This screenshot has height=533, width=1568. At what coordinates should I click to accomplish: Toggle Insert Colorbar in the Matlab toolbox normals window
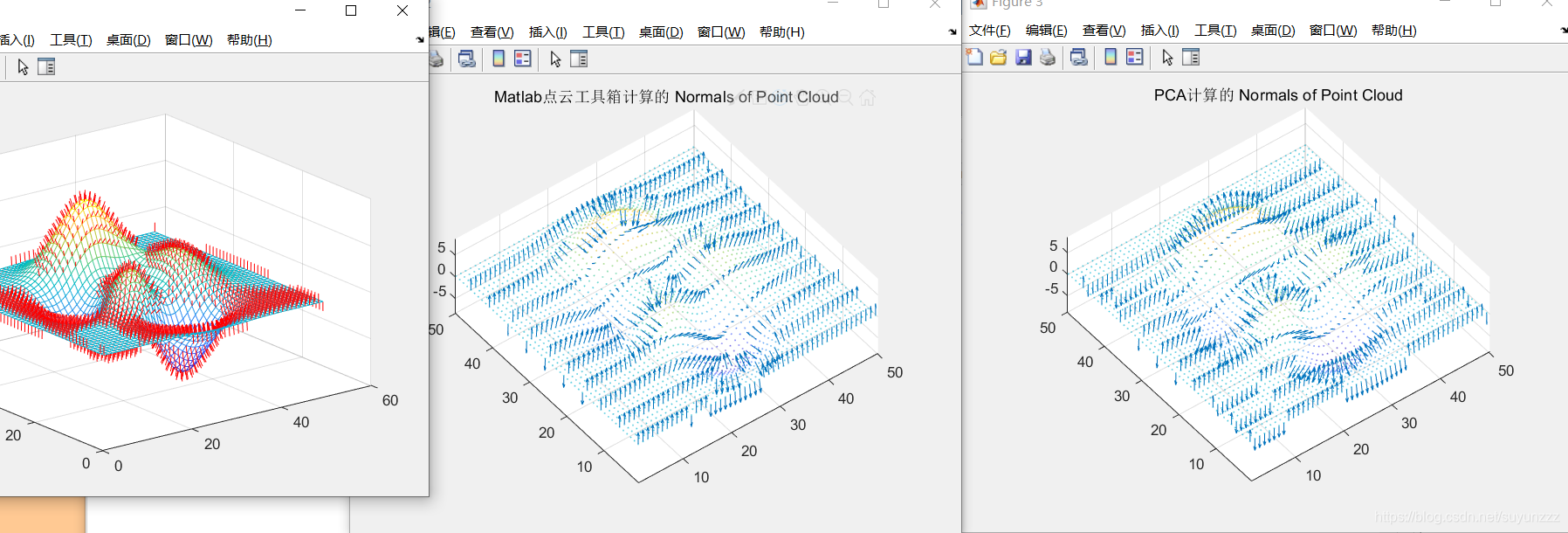(x=499, y=59)
